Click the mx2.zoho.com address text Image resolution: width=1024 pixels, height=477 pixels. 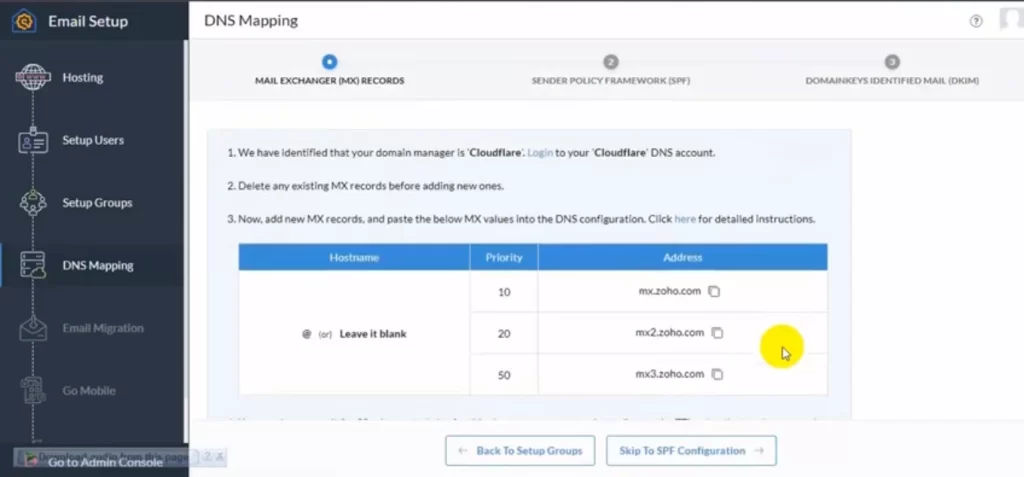[x=669, y=333]
